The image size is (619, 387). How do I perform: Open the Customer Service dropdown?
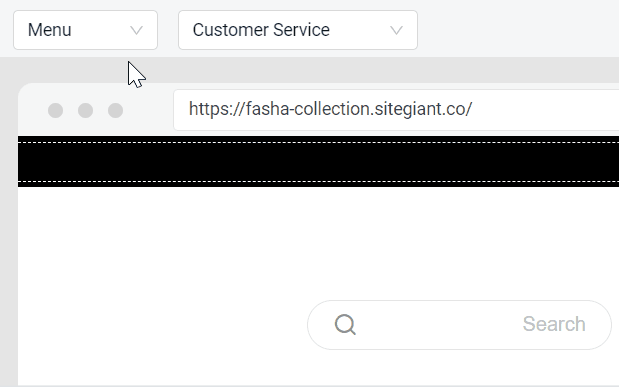coord(298,30)
